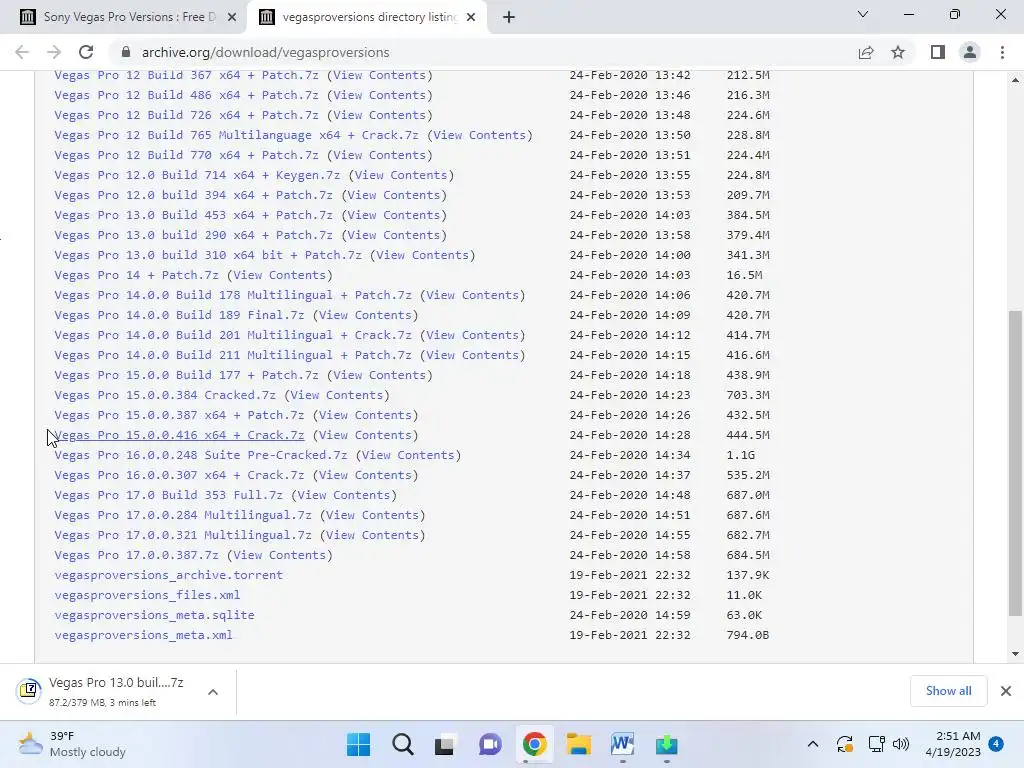The height and width of the screenshot is (768, 1024).
Task: Download Vegas Pro 17.0 Build 353 Full.7z
Action: 168,495
